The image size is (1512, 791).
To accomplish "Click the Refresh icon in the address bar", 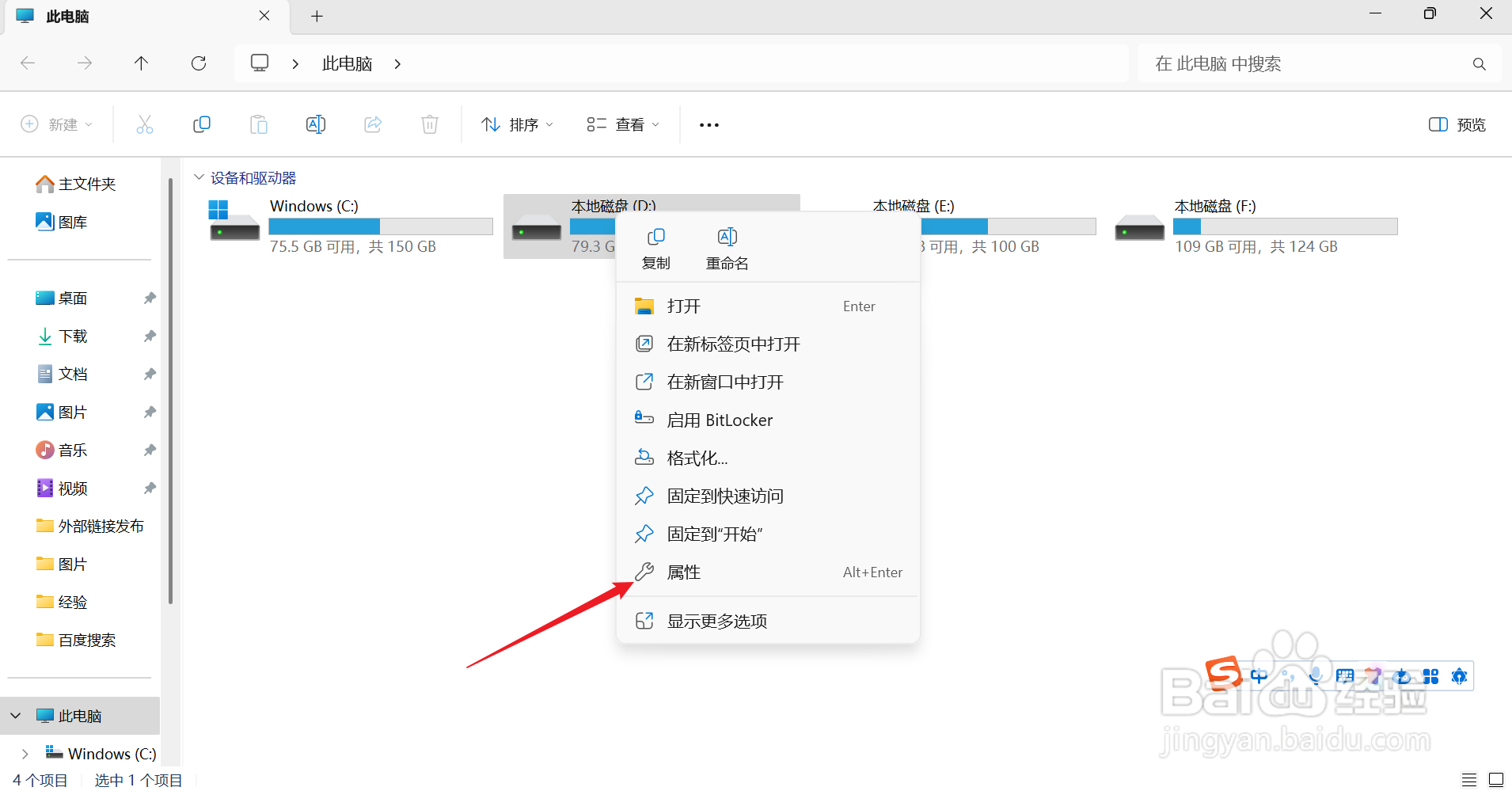I will (199, 63).
